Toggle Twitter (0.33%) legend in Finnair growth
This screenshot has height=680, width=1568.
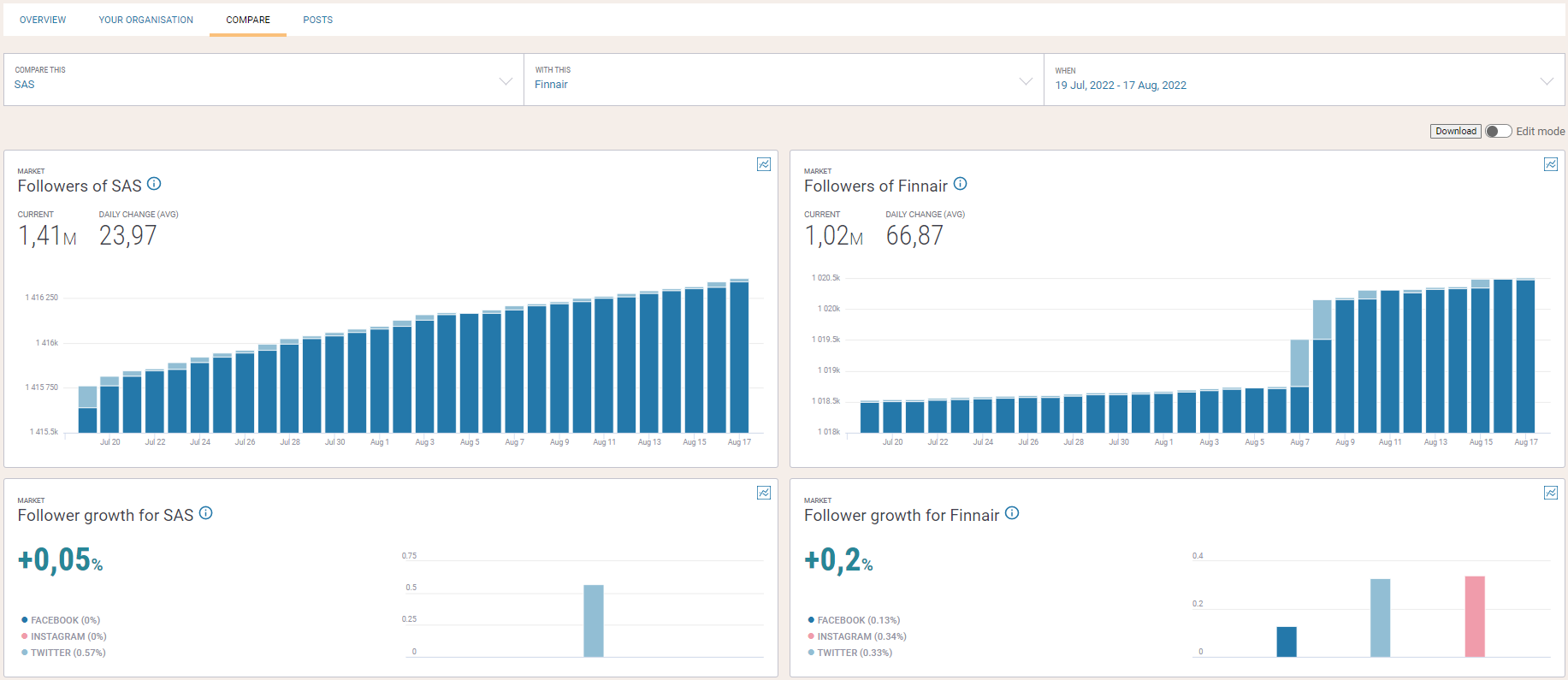[x=849, y=653]
